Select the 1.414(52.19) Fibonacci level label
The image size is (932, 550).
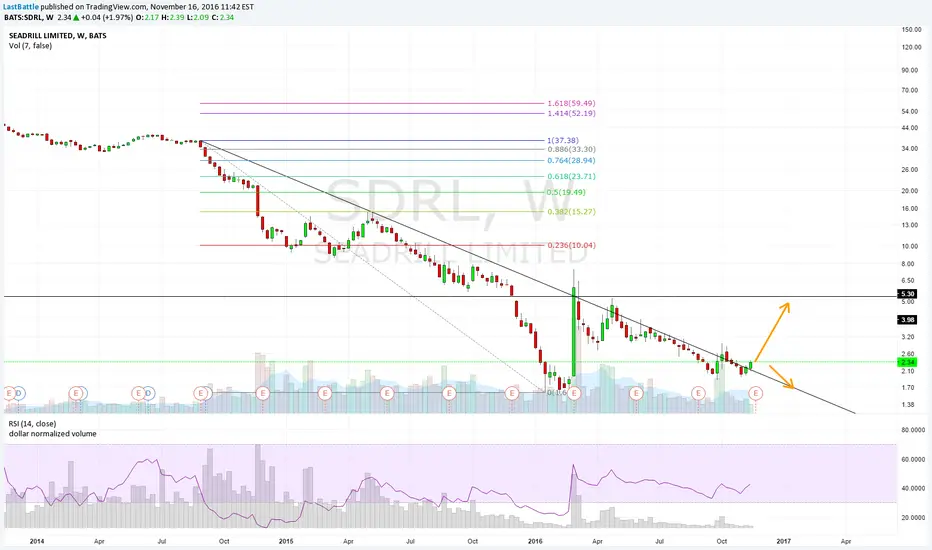tap(571, 114)
